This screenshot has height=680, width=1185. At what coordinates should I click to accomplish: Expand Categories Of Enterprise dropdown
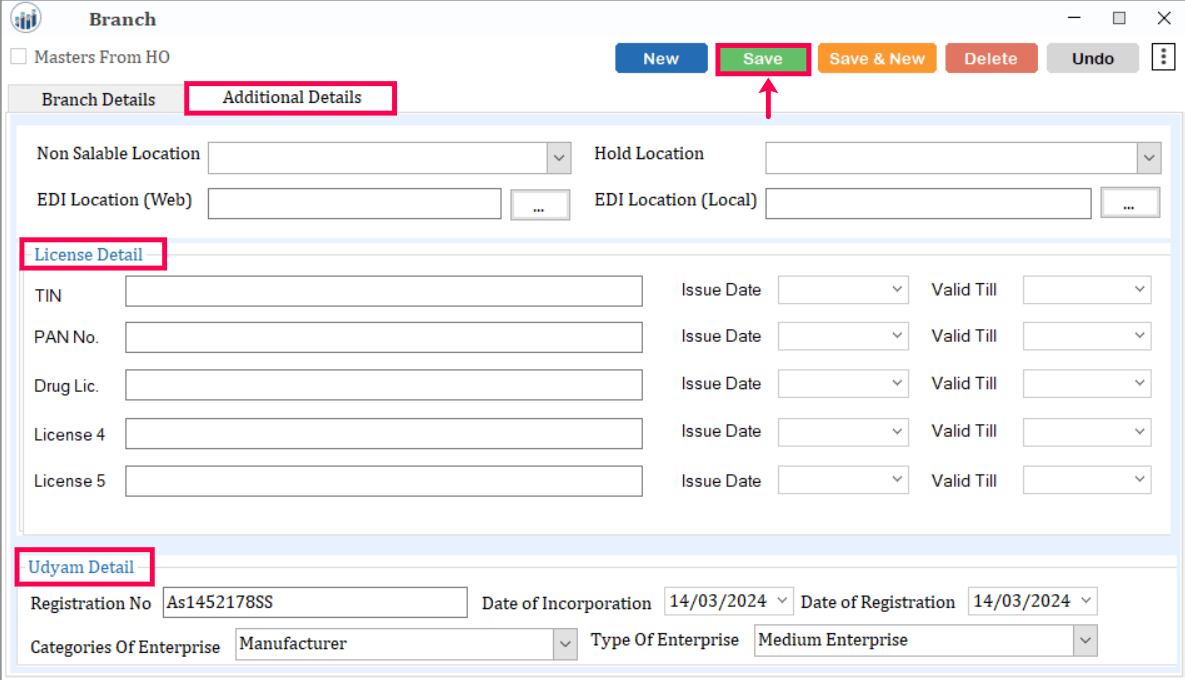point(565,644)
